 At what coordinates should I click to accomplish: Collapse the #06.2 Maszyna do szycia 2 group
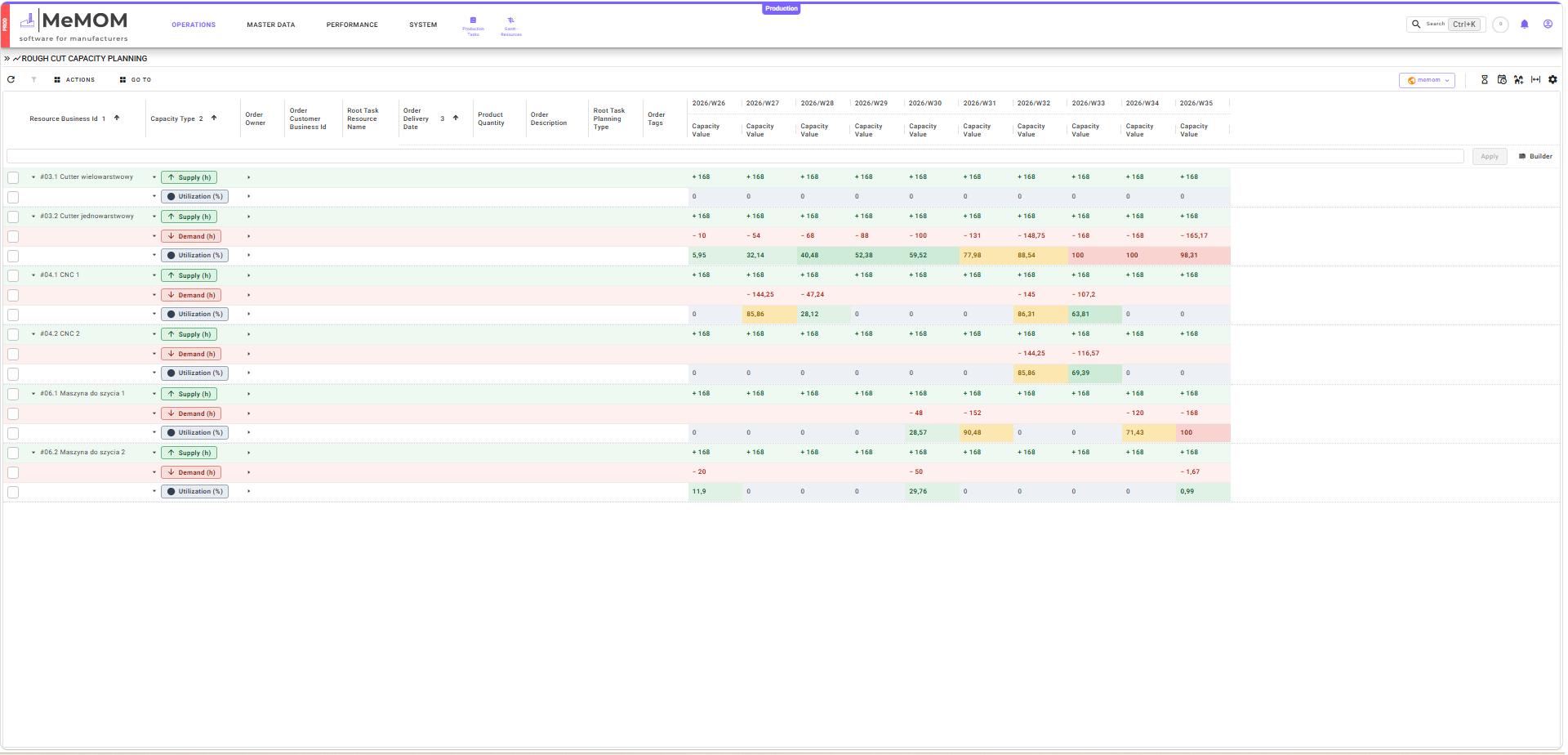coord(33,453)
